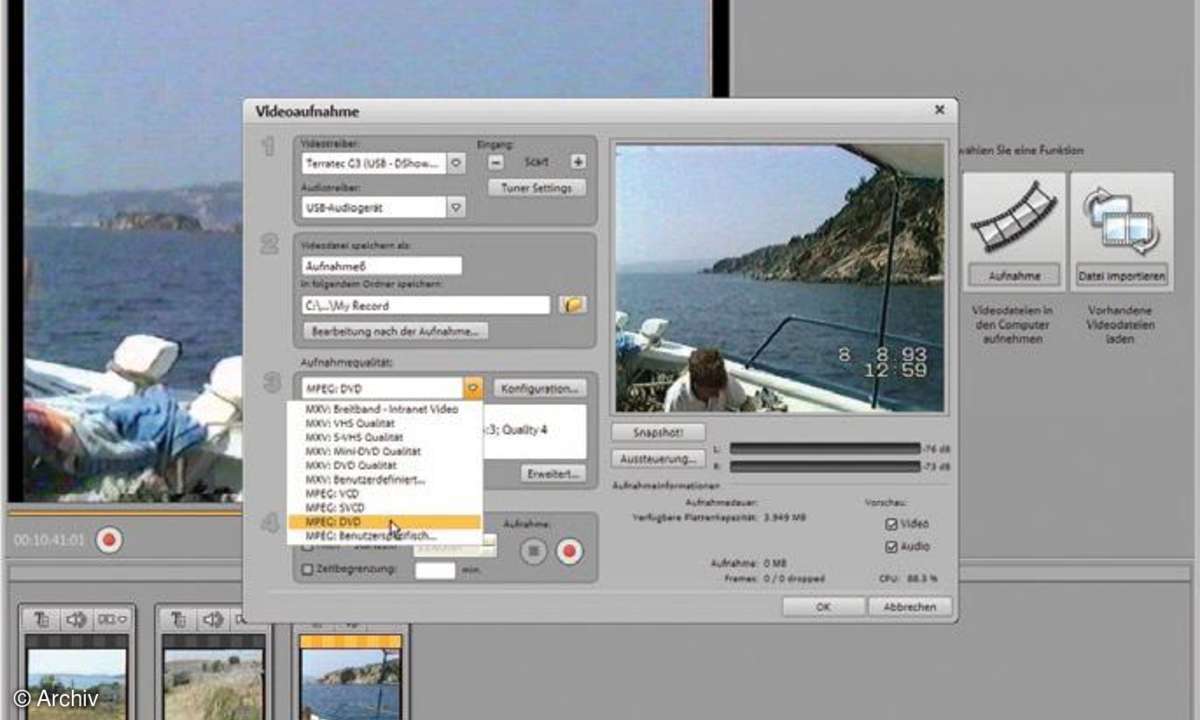Cancel with the Abbrechen button
The image size is (1200, 720).
point(910,607)
